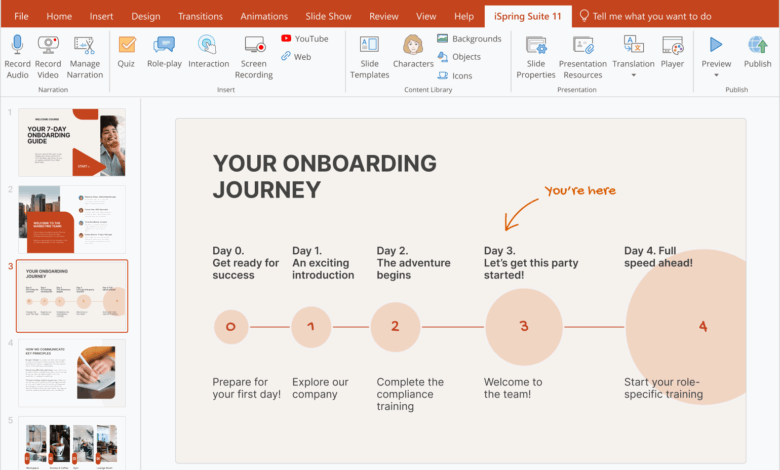Click the Translation icon
The width and height of the screenshot is (780, 470).
pos(633,45)
